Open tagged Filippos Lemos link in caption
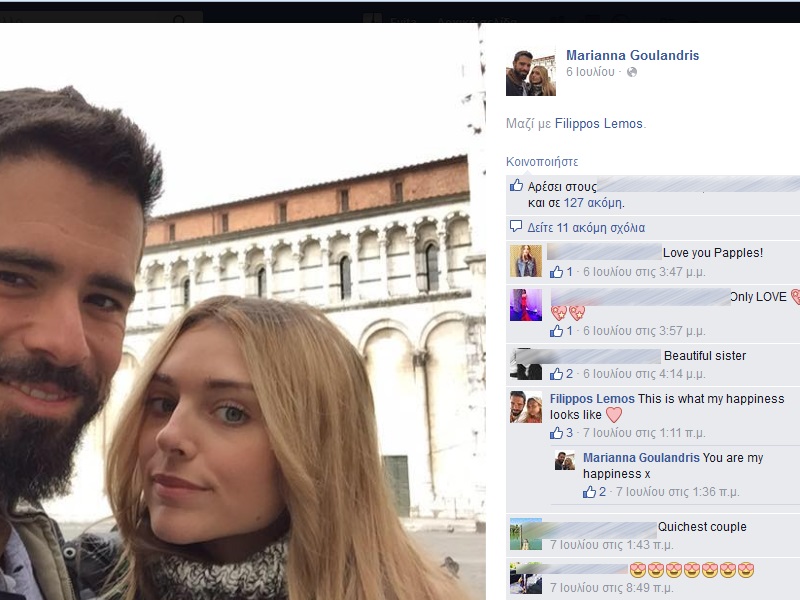Viewport: 800px width, 600px height. click(x=598, y=123)
